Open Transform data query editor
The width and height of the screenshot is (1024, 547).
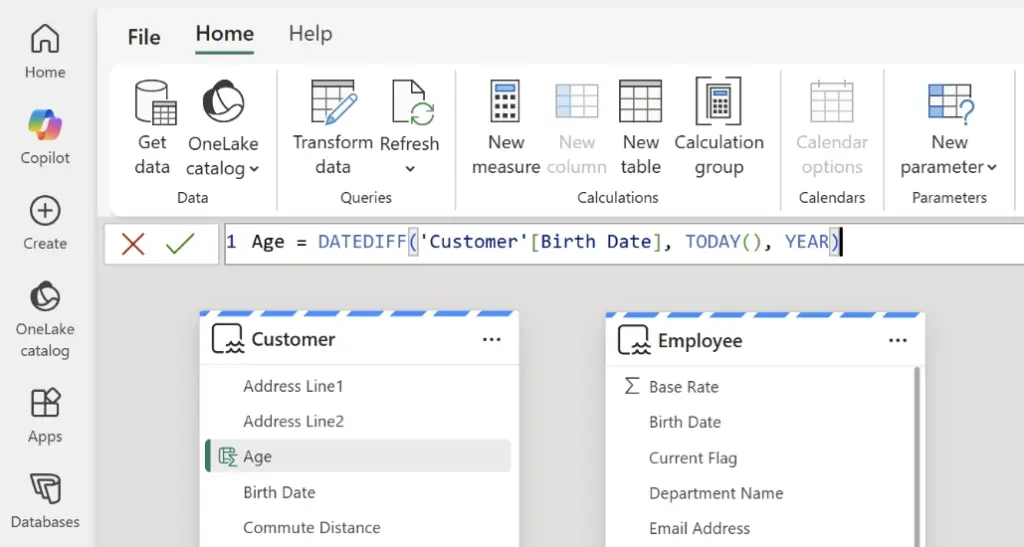333,104
